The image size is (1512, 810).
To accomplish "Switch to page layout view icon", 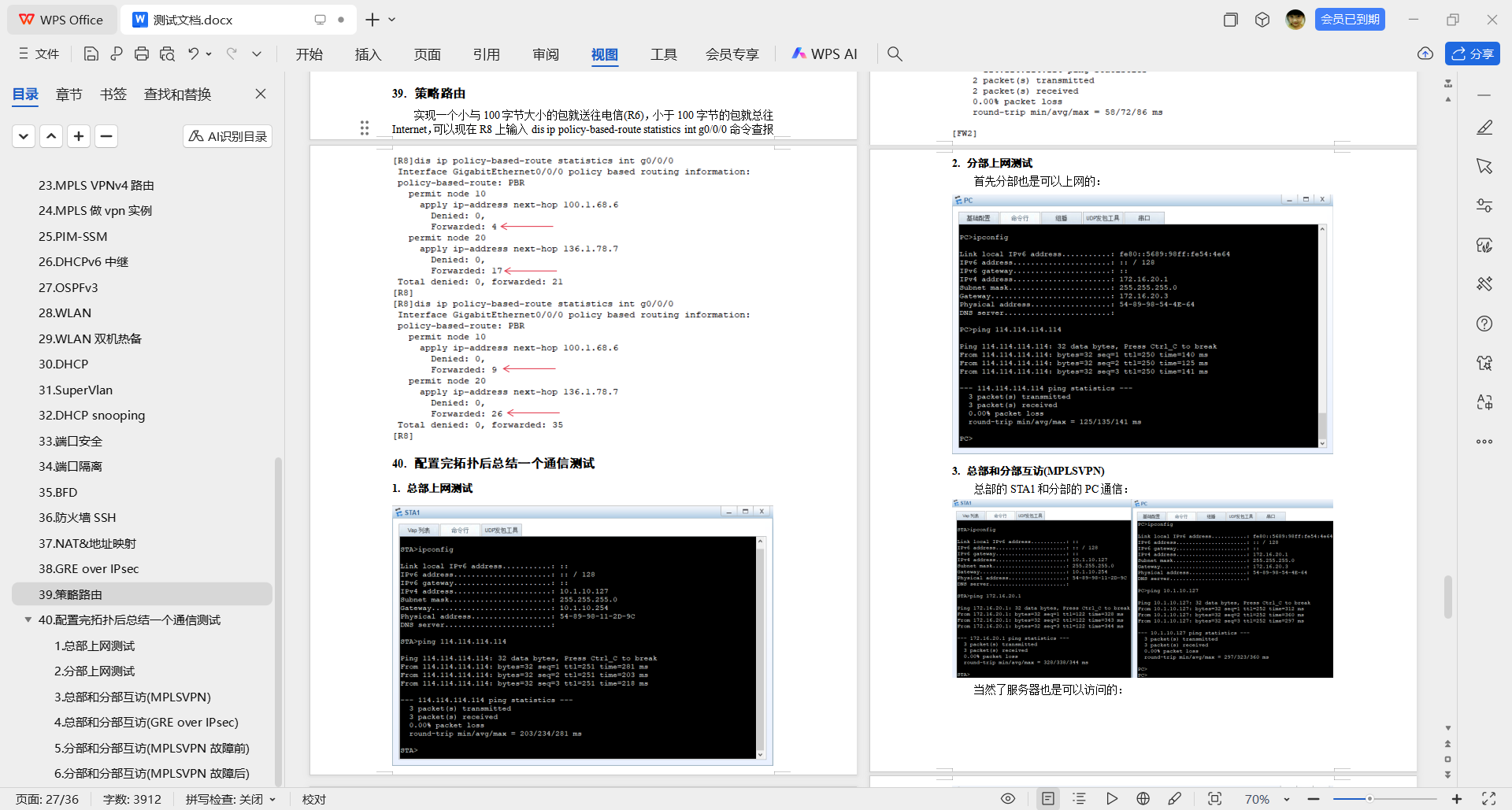I will [x=1048, y=799].
